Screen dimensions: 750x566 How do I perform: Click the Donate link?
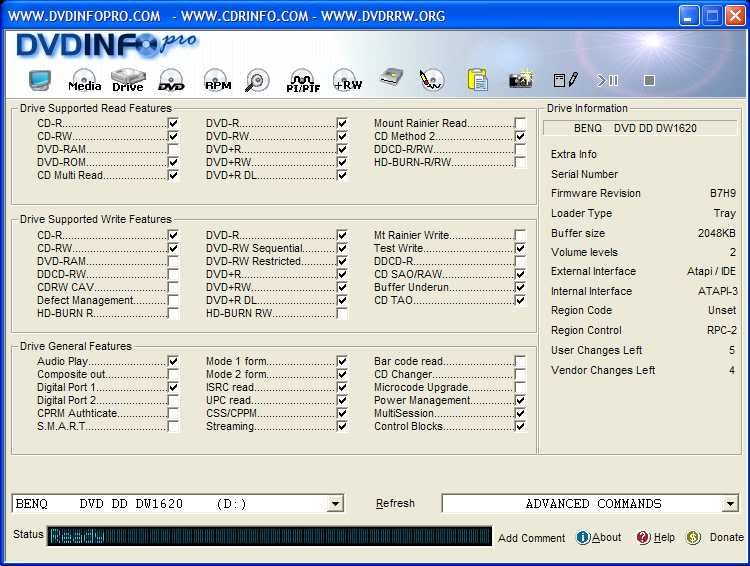coord(716,538)
